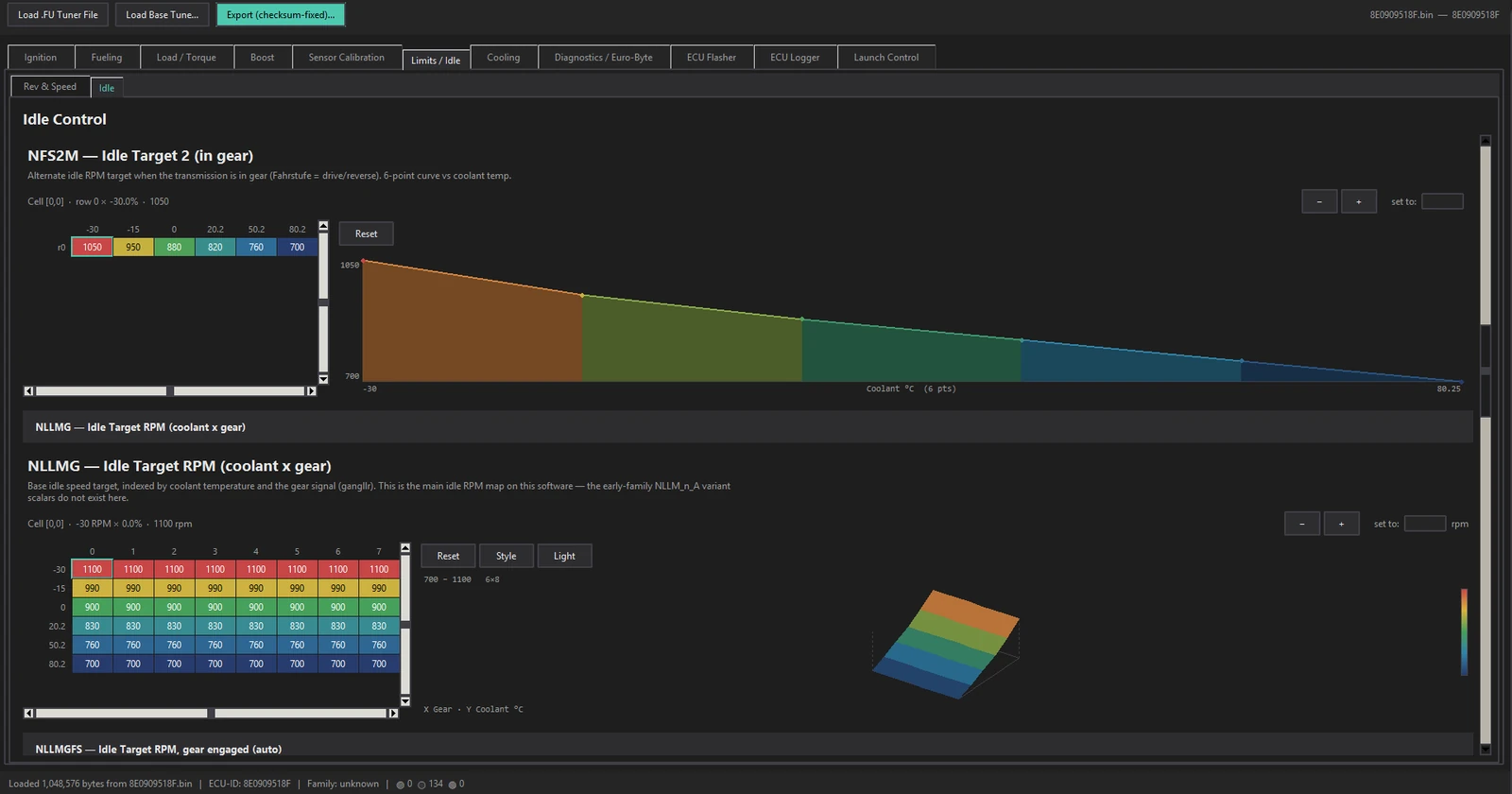Click the NLLMG column header 4
Screen dimensions: 1512x794
[x=256, y=552]
